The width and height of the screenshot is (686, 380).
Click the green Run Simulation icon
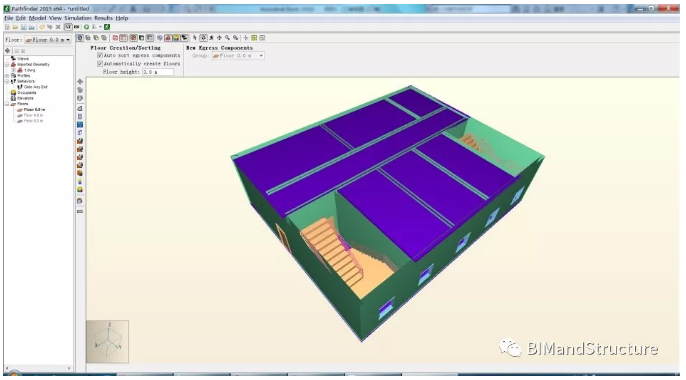86,27
